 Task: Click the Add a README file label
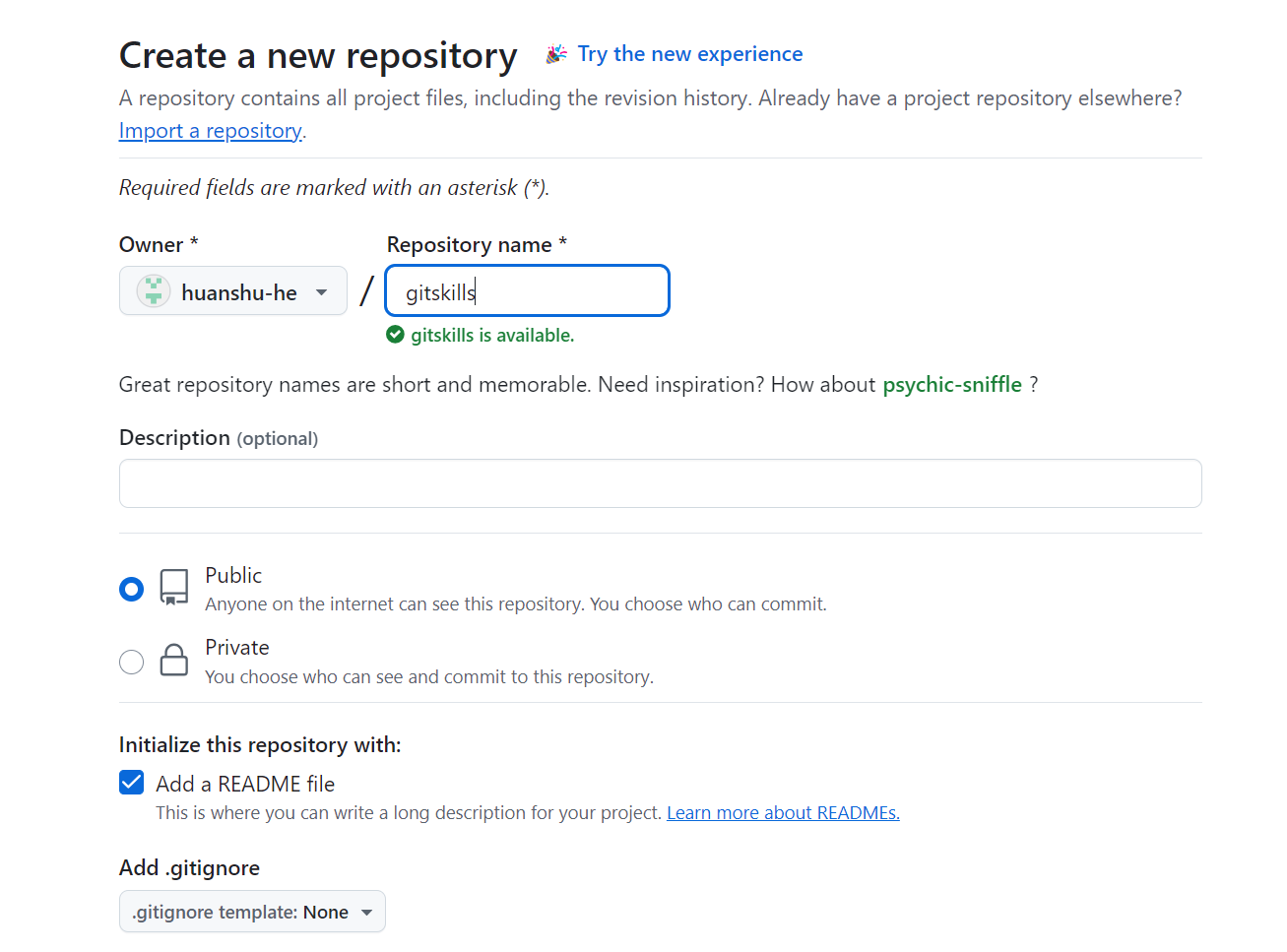245,784
